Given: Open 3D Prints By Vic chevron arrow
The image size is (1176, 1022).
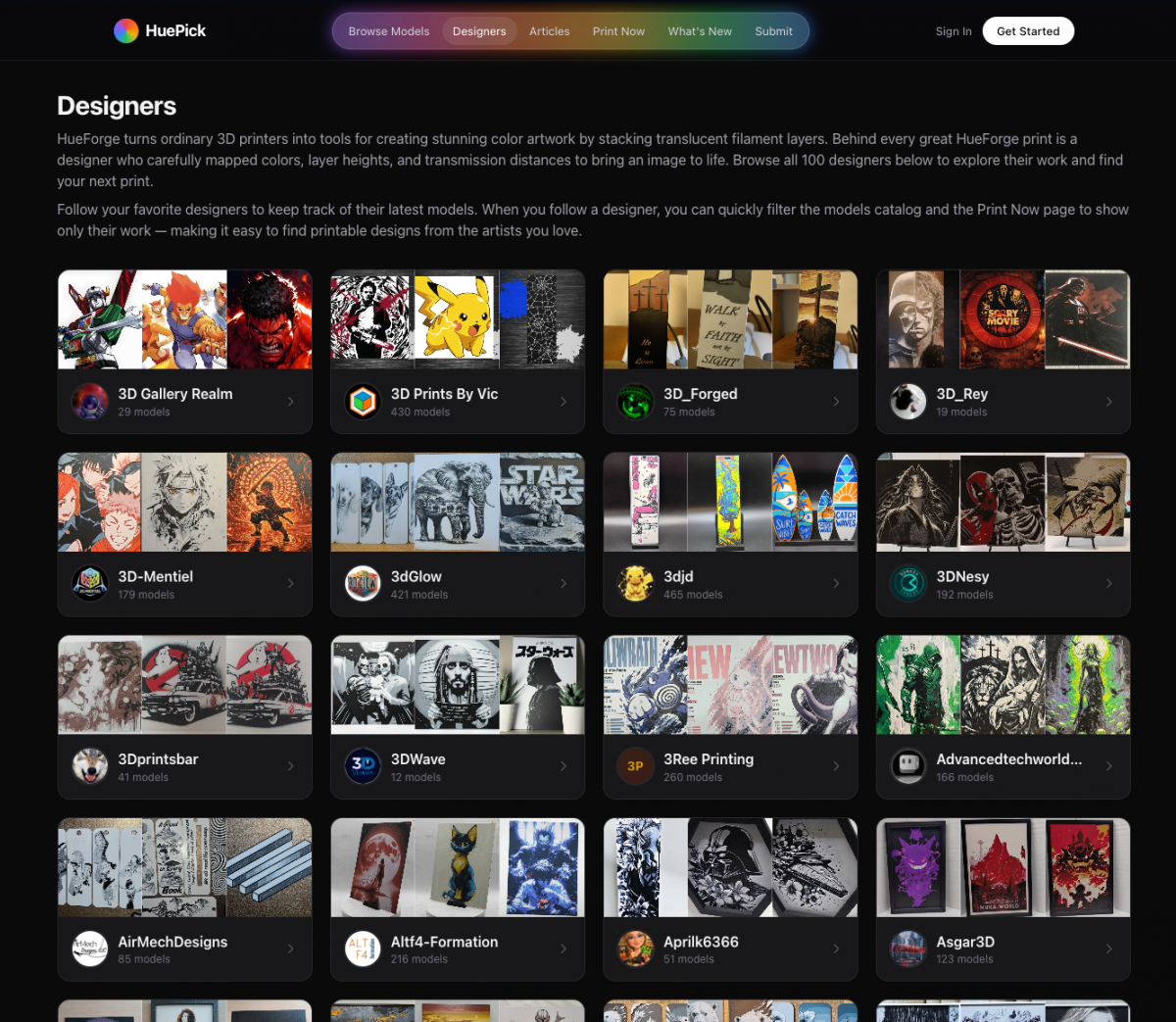Looking at the screenshot, I should [x=563, y=402].
